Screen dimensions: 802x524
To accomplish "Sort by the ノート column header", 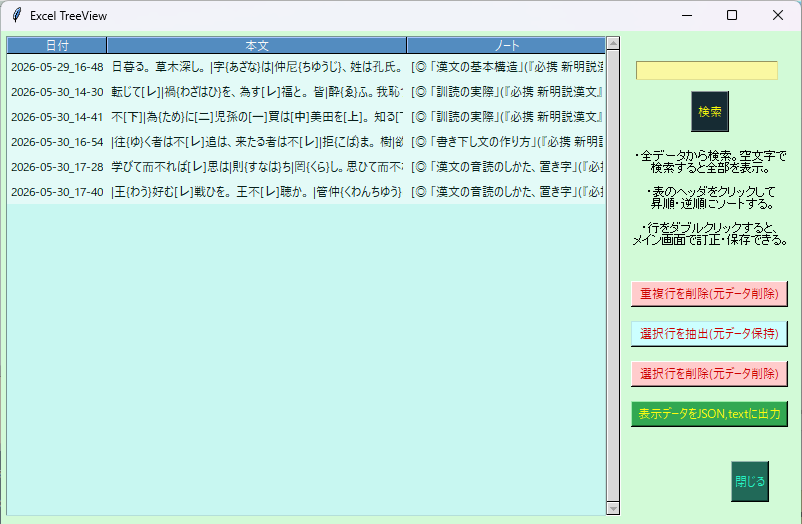I will [506, 46].
